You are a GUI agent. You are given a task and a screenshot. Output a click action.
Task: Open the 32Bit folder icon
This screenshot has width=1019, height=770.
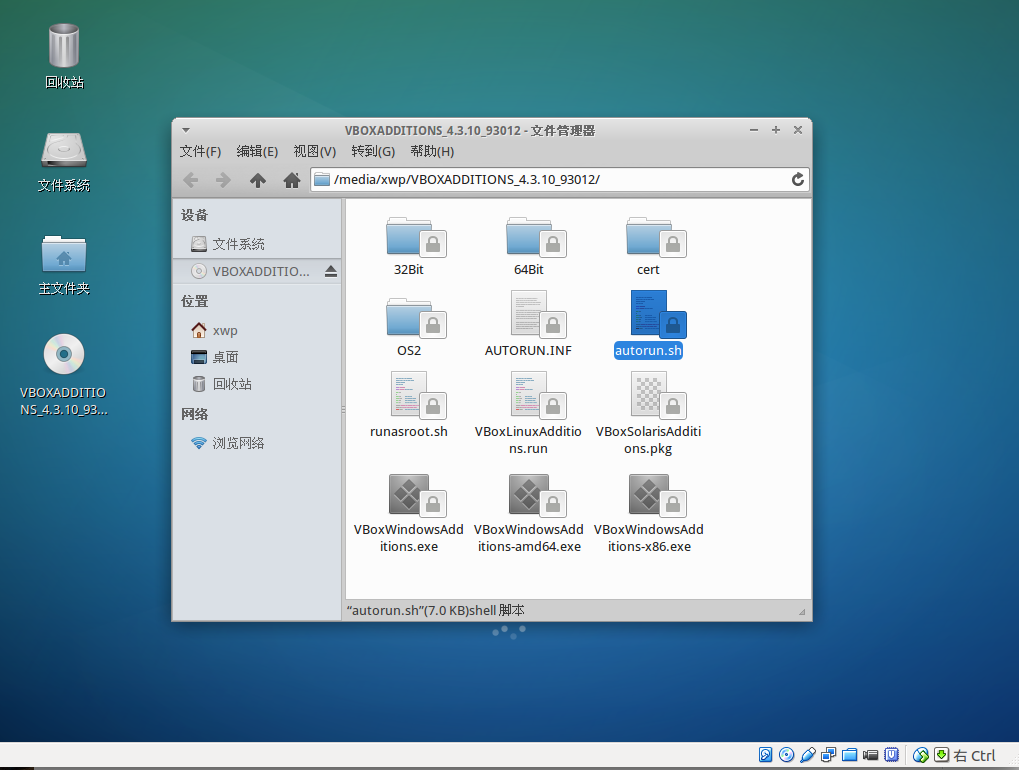point(415,237)
